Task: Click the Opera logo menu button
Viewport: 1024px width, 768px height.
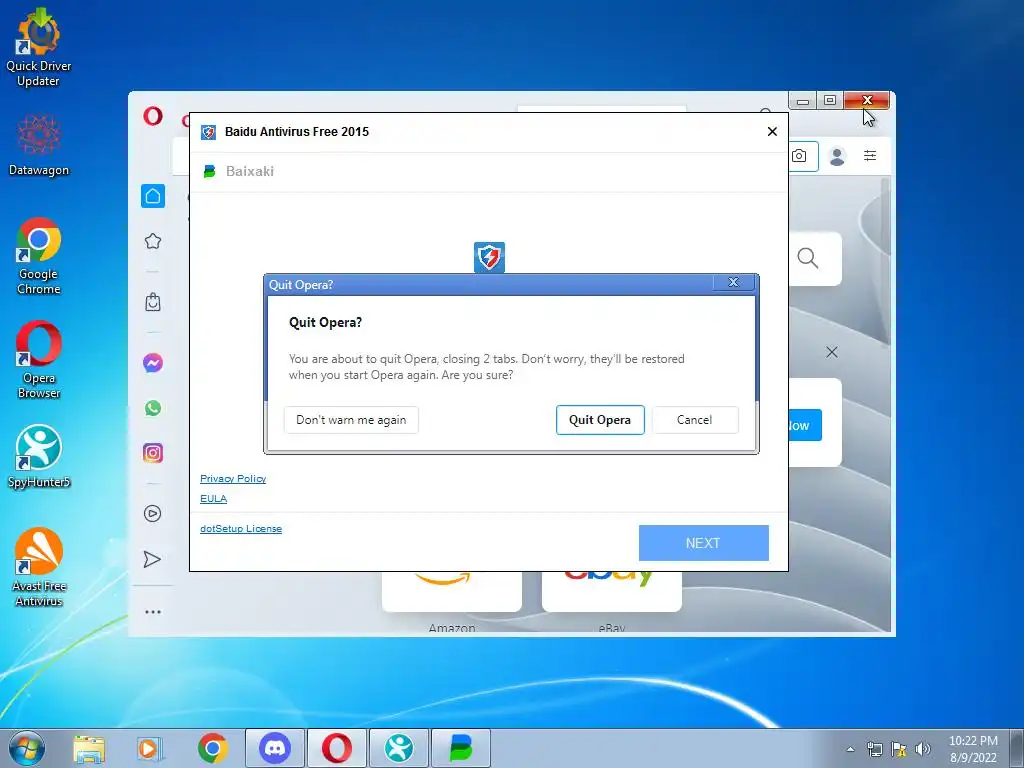Action: click(x=153, y=116)
